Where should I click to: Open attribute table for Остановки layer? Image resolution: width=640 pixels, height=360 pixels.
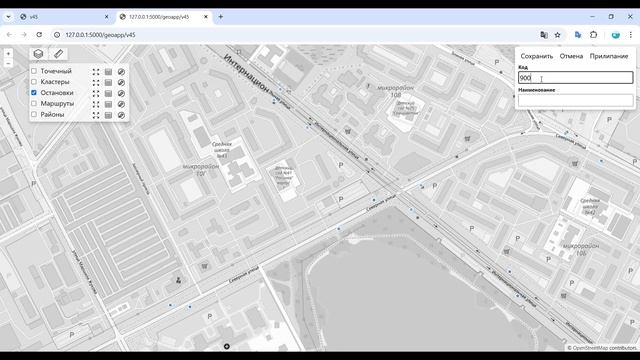108,93
